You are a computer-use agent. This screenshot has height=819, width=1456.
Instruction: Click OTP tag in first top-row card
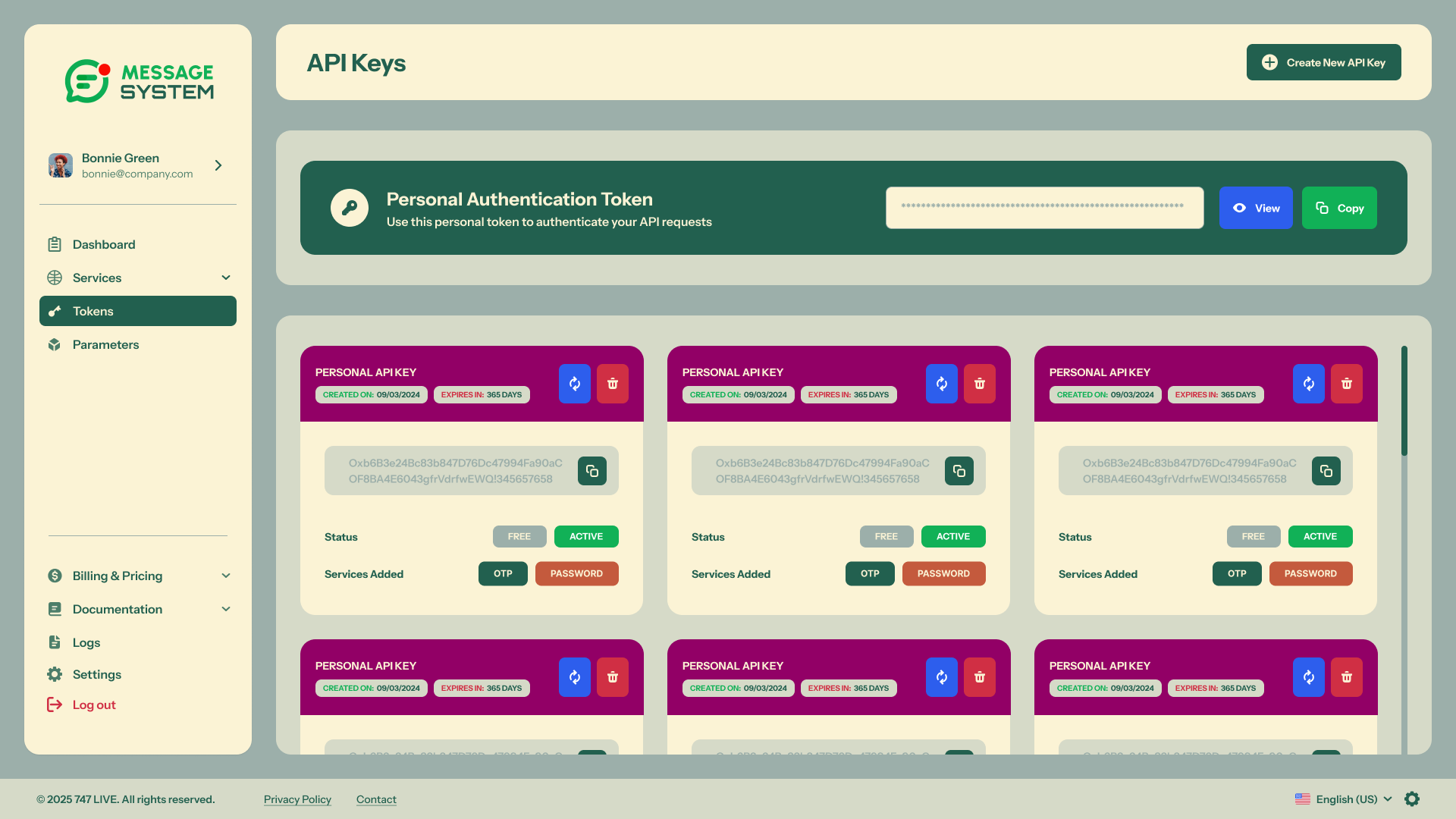coord(503,573)
